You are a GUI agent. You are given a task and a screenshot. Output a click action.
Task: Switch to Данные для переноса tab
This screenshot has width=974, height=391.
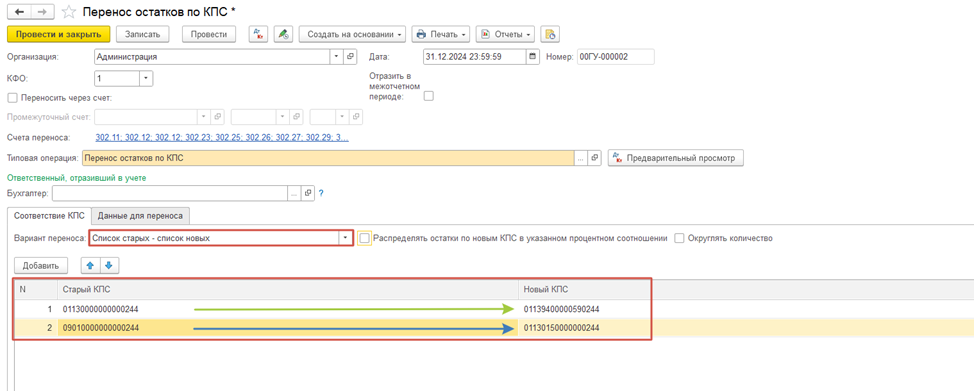click(140, 216)
